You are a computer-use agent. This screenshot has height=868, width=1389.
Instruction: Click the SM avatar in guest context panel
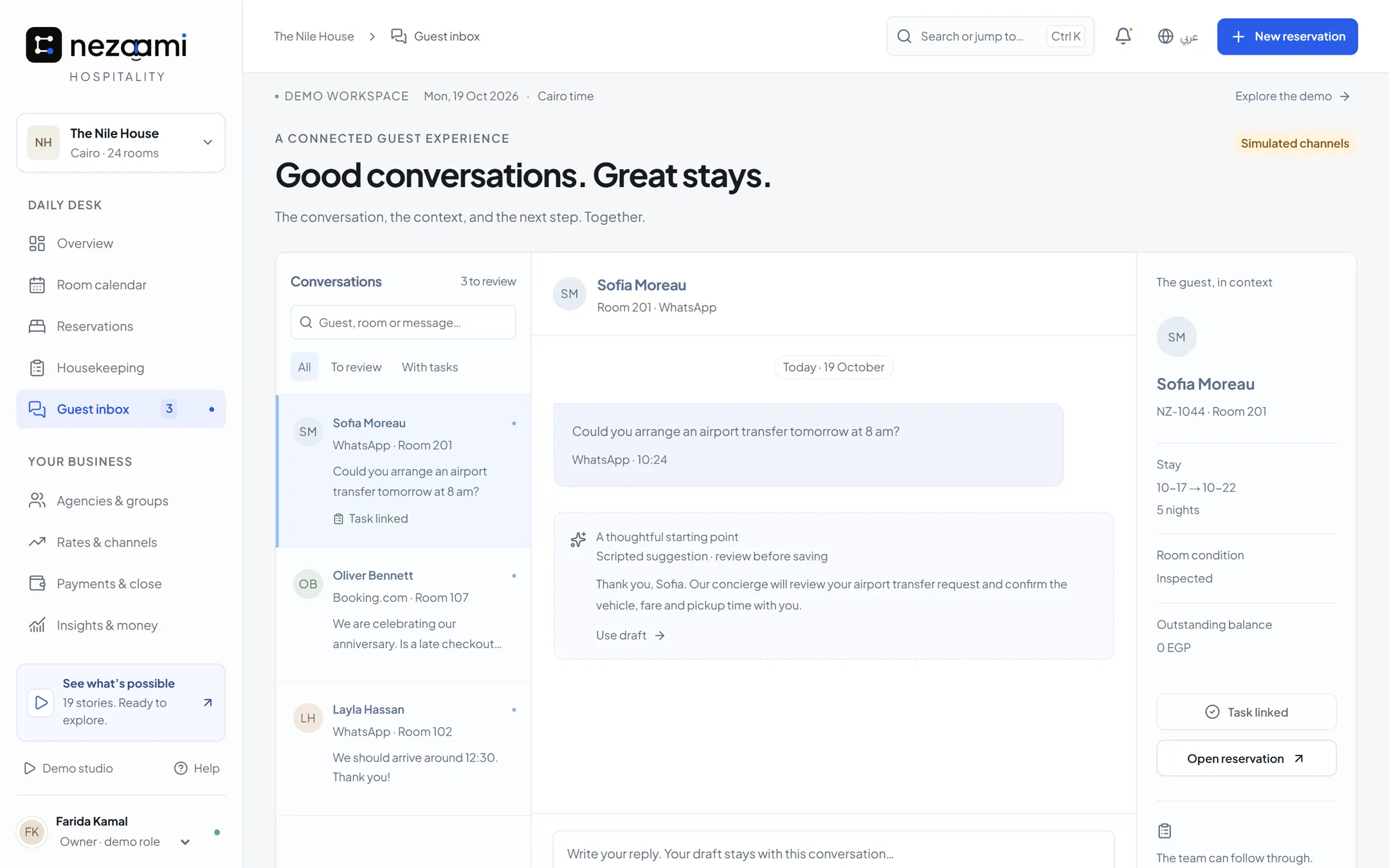coord(1176,337)
